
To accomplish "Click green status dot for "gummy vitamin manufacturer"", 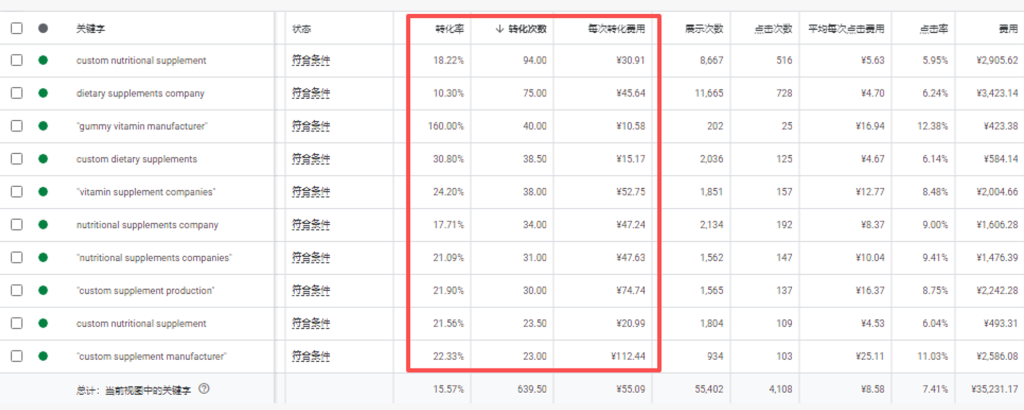I will (x=43, y=126).
